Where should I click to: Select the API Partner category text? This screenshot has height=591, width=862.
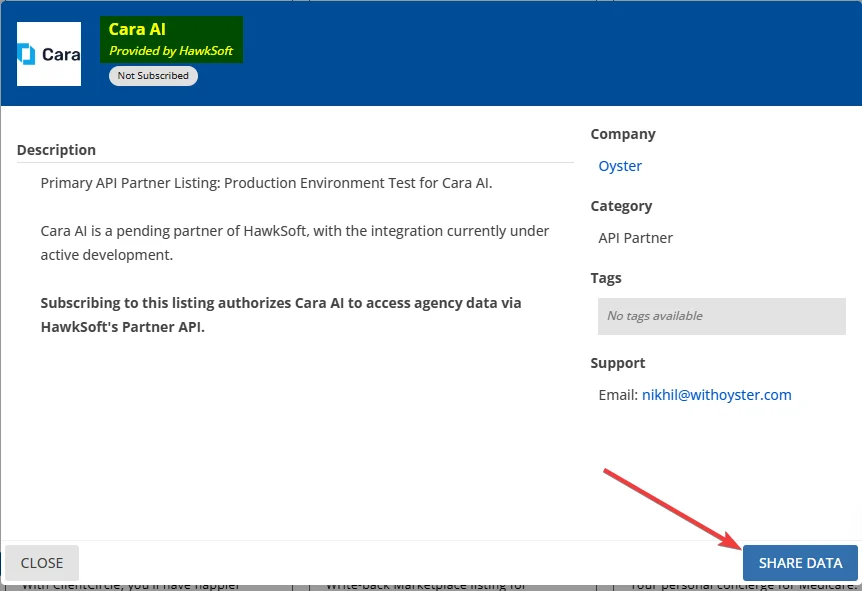tap(635, 238)
